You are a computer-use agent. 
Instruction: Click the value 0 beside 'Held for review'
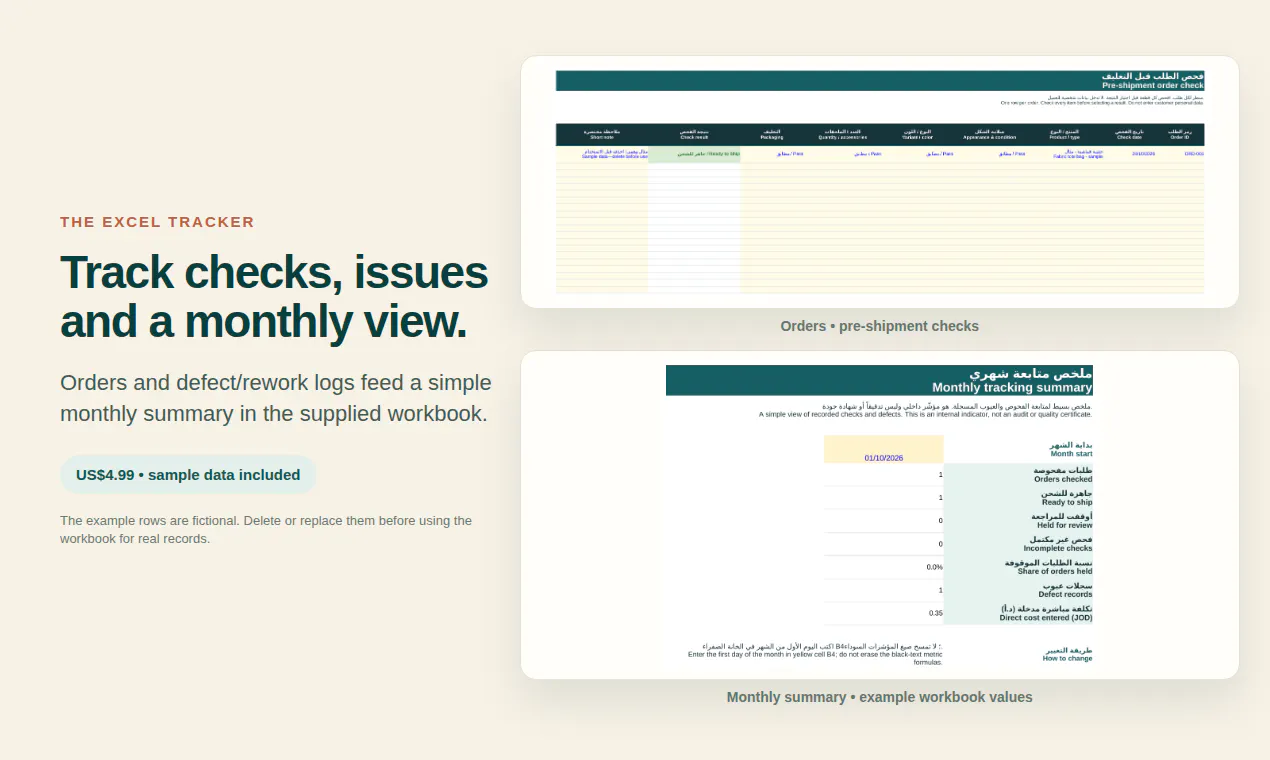pos(884,521)
